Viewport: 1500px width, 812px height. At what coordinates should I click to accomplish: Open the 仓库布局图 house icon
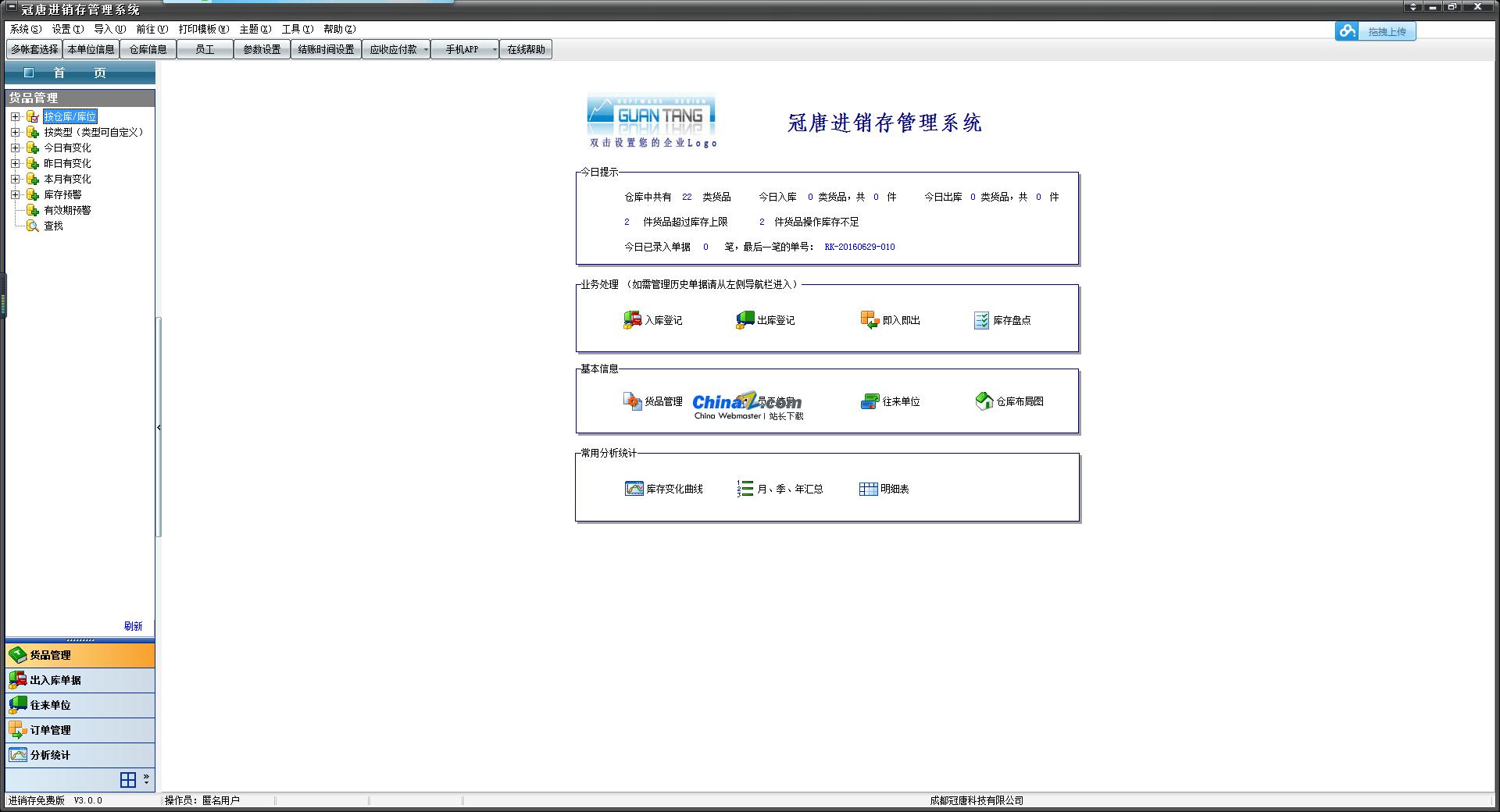pos(984,401)
